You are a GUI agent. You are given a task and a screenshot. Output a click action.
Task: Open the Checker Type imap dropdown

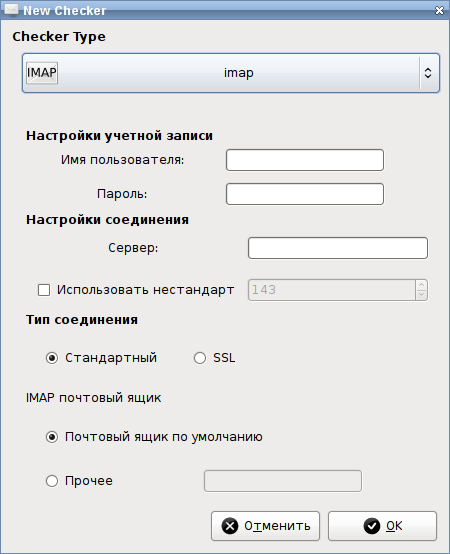231,73
